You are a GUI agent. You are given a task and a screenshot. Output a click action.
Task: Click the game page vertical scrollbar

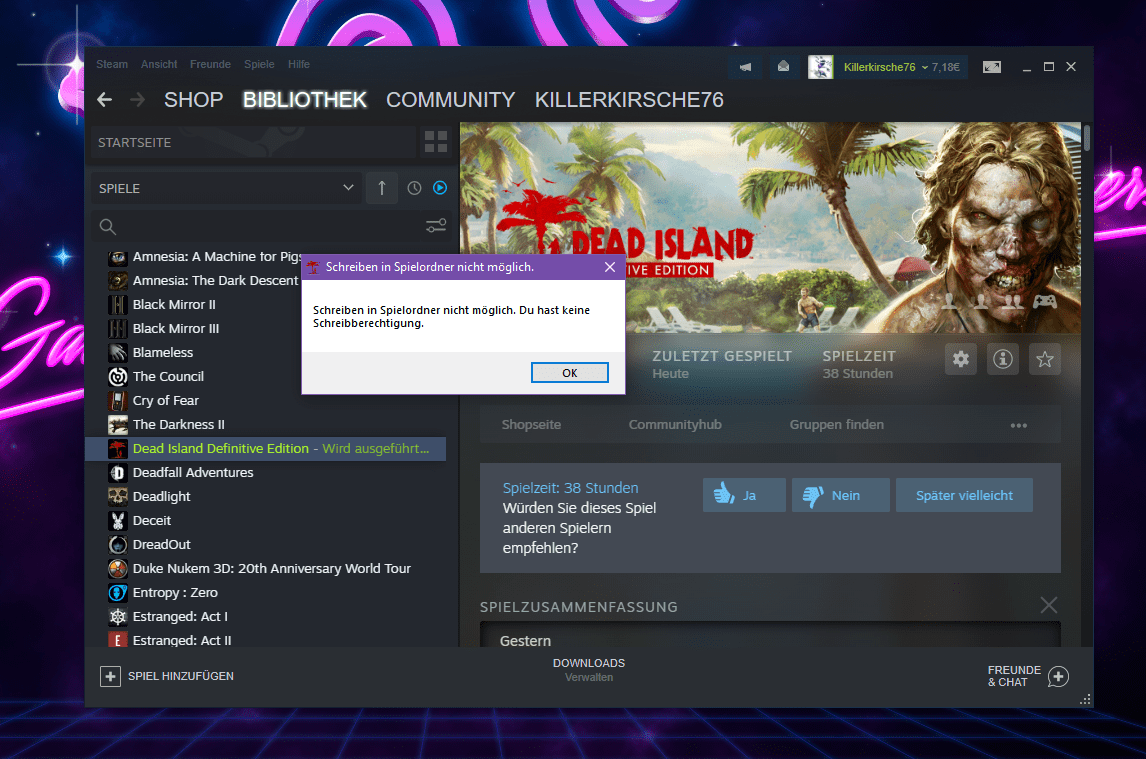[1087, 137]
